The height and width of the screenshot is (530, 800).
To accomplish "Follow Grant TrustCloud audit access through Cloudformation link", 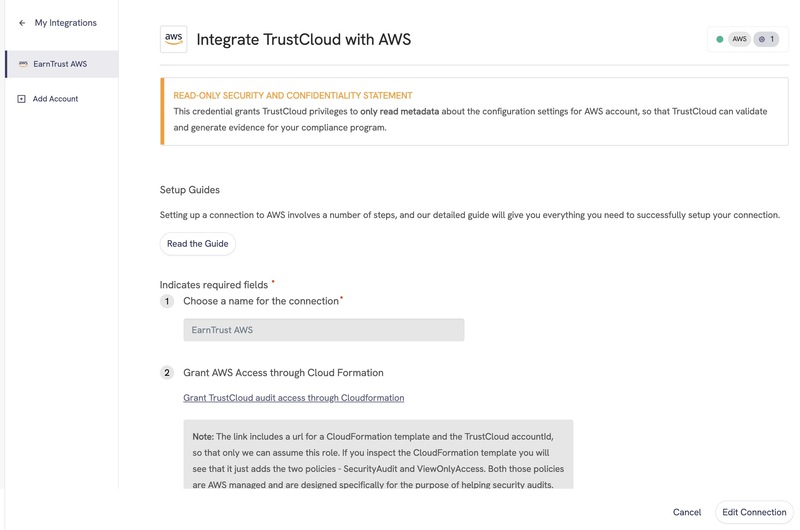I will 293,398.
